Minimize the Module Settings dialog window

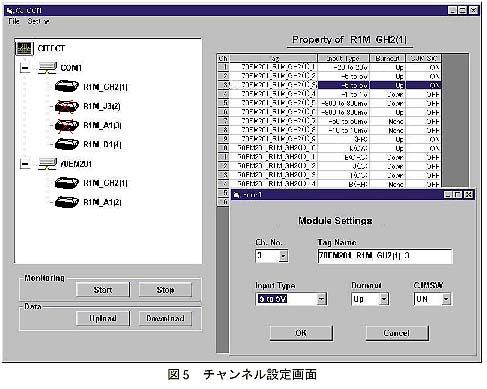[x=449, y=195]
